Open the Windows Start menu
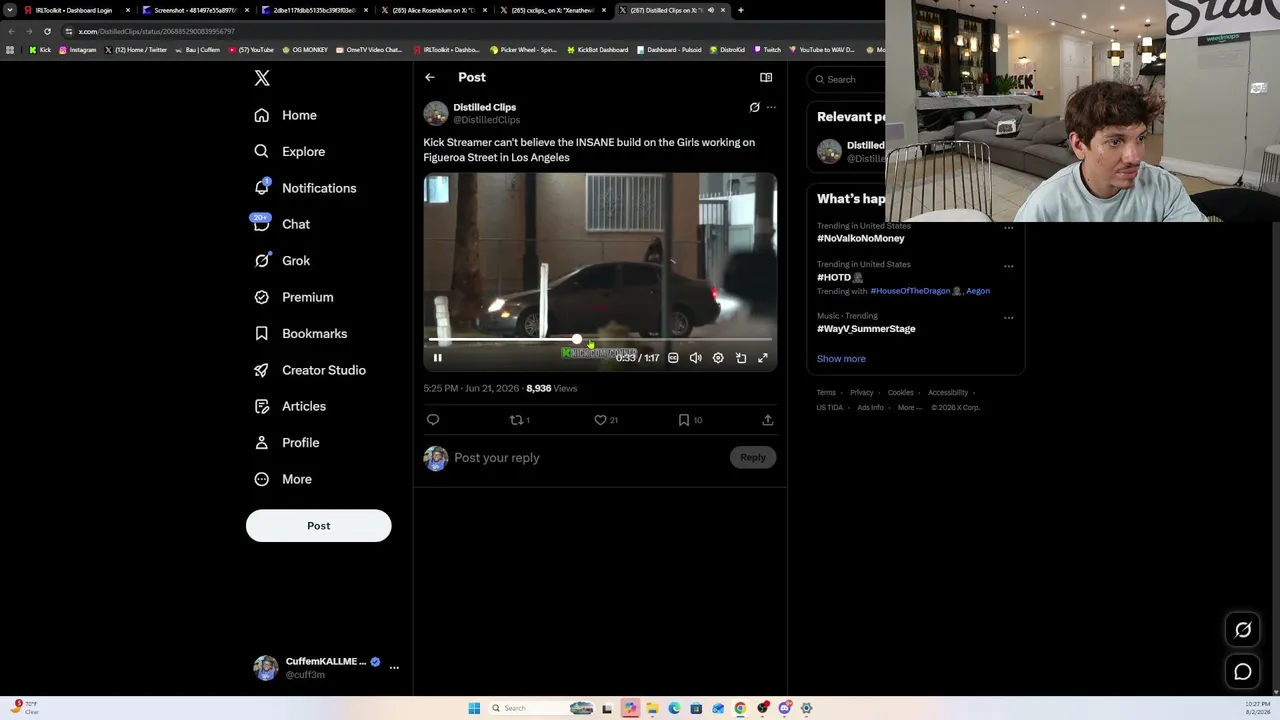The image size is (1280, 720). (474, 708)
